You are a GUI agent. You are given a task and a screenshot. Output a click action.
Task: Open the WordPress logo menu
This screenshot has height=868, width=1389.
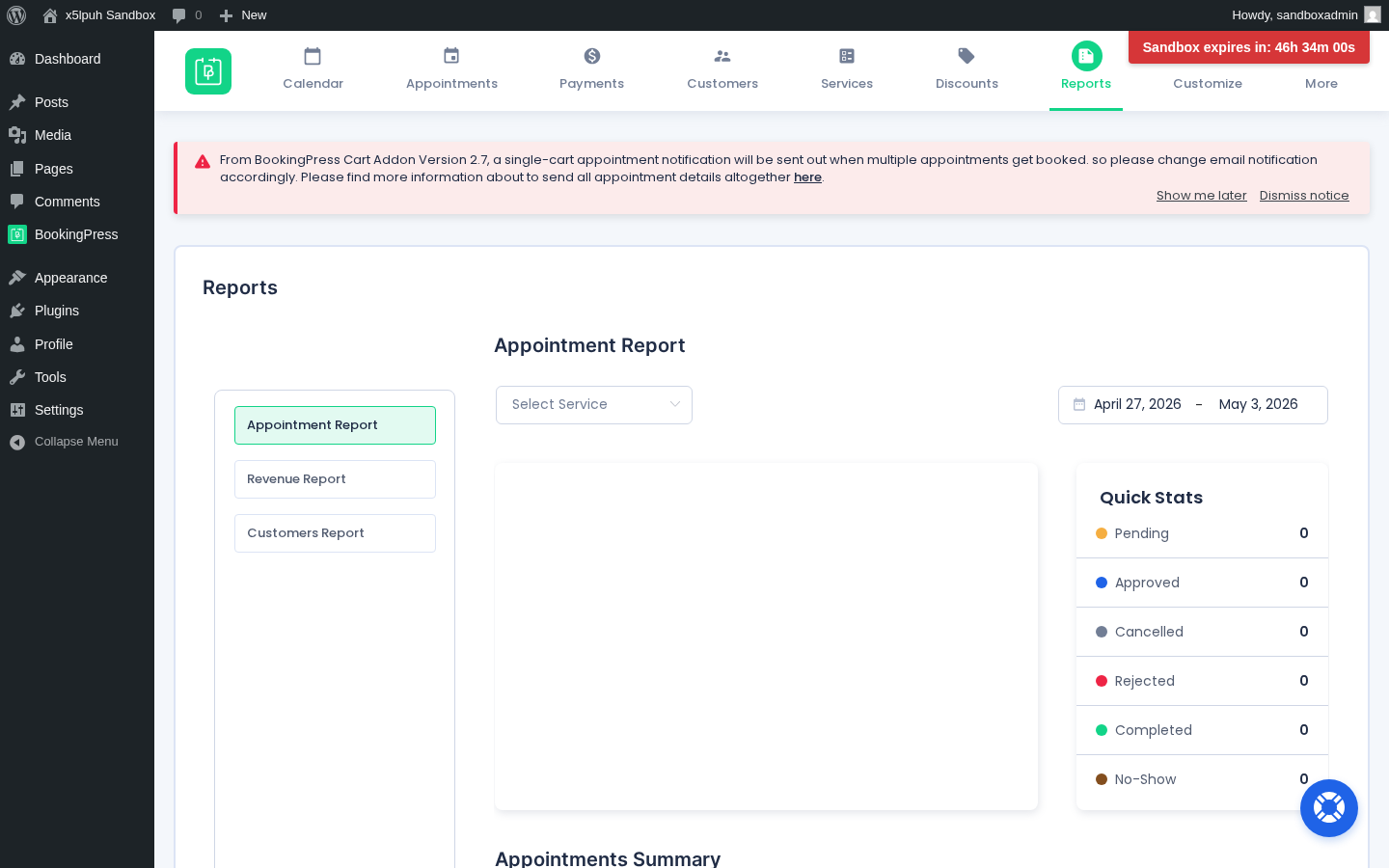coord(16,15)
